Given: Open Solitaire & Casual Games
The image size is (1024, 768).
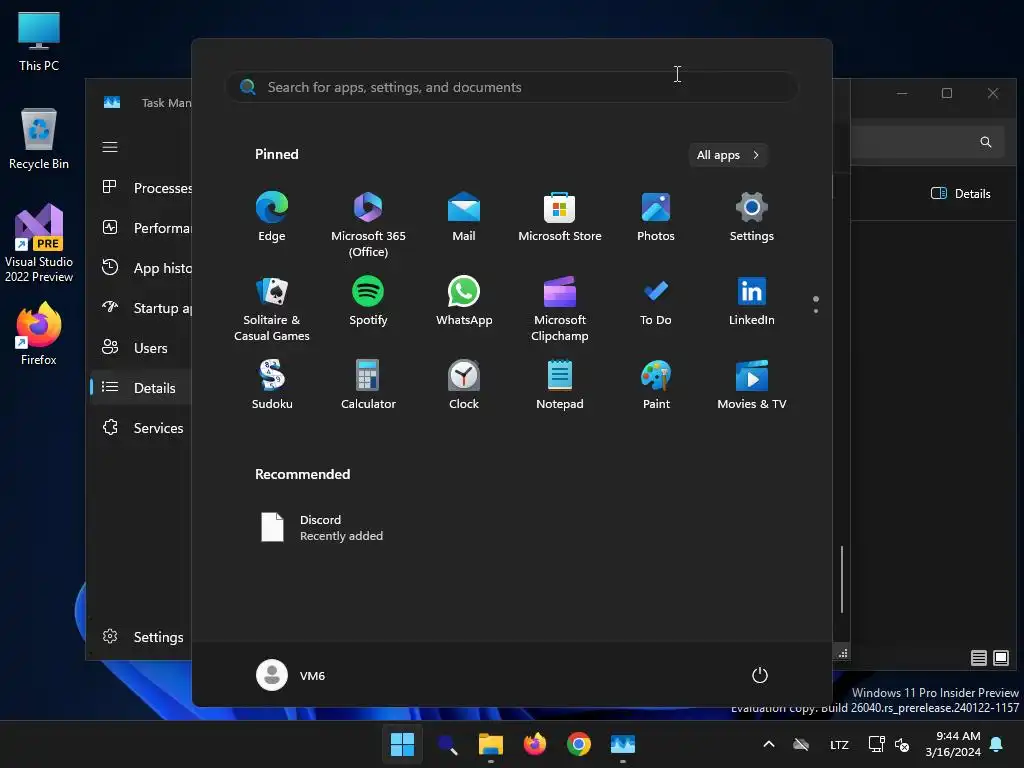Looking at the screenshot, I should [x=272, y=308].
